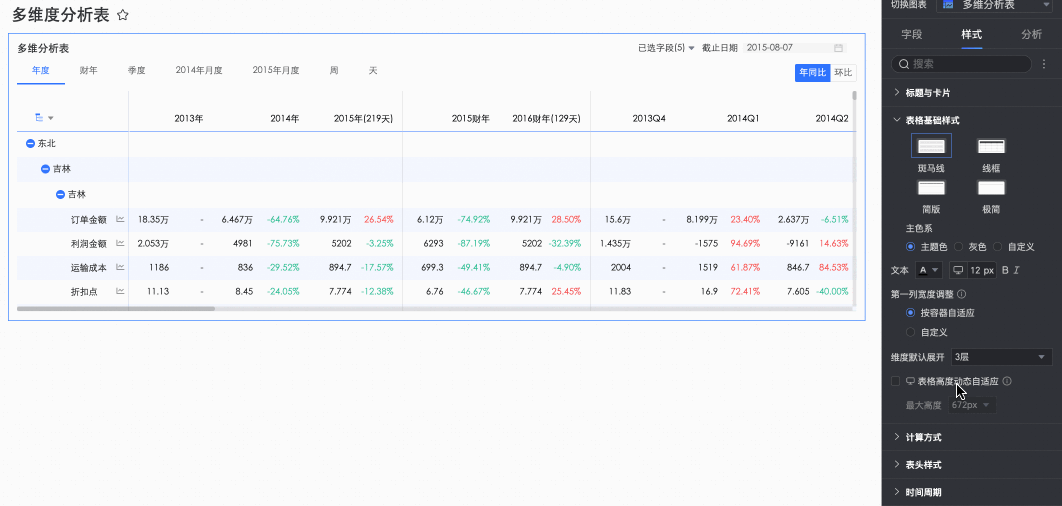Select the 灰色 main color radio
The width and height of the screenshot is (1062, 506).
(x=959, y=246)
